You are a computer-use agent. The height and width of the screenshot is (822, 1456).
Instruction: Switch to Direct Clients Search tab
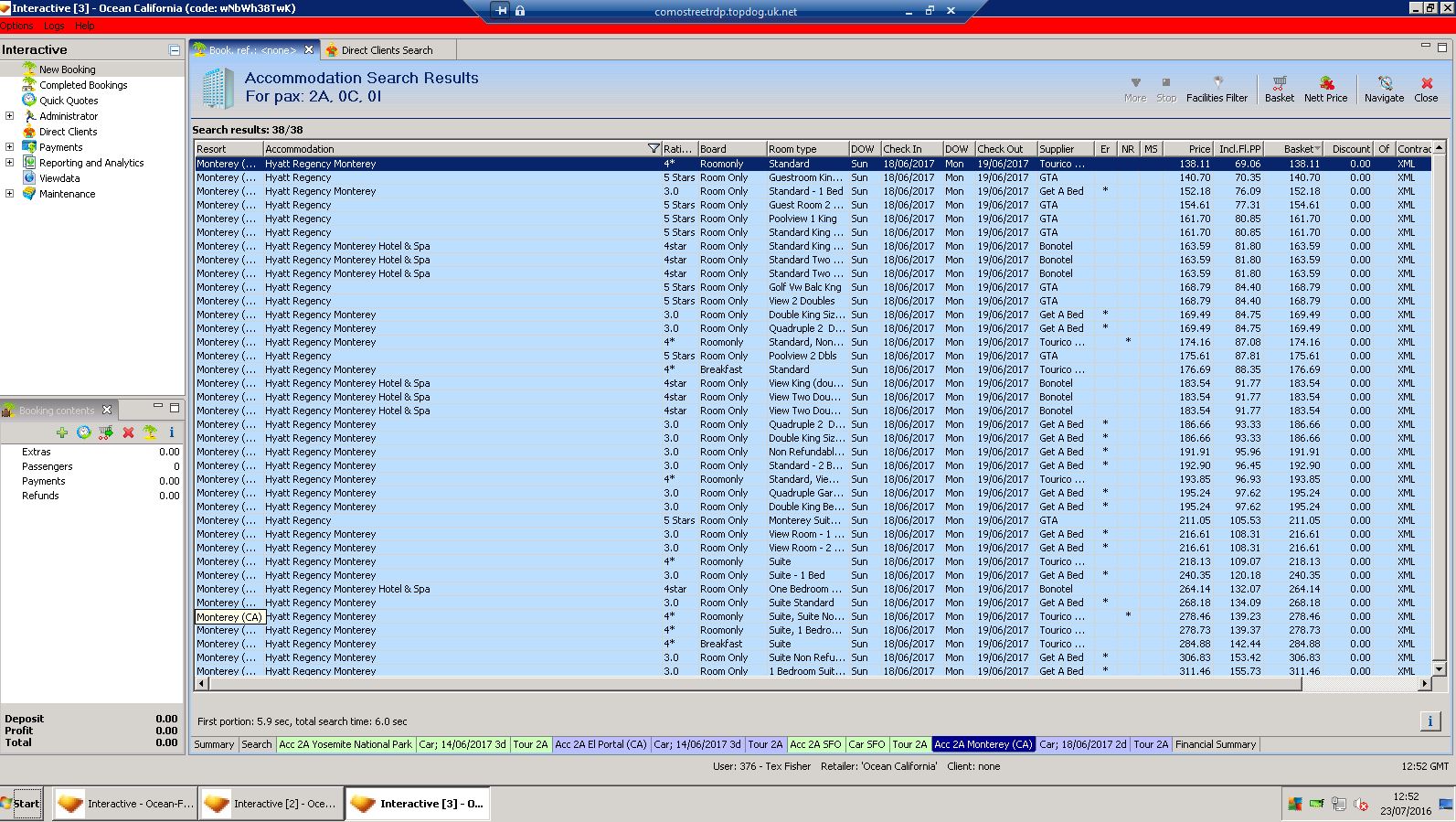(386, 50)
